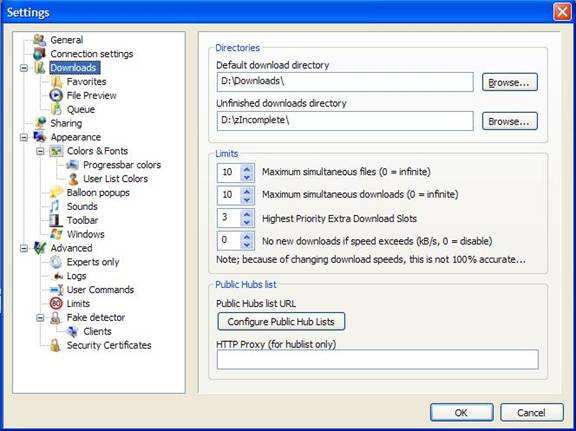
Task: Click the User List Colors person icon
Action: (x=73, y=179)
